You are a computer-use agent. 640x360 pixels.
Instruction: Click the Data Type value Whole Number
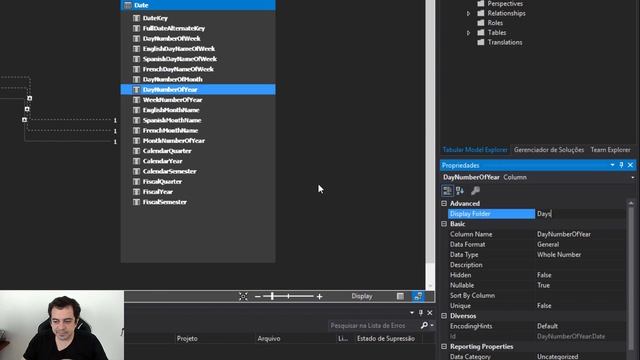tap(559, 255)
